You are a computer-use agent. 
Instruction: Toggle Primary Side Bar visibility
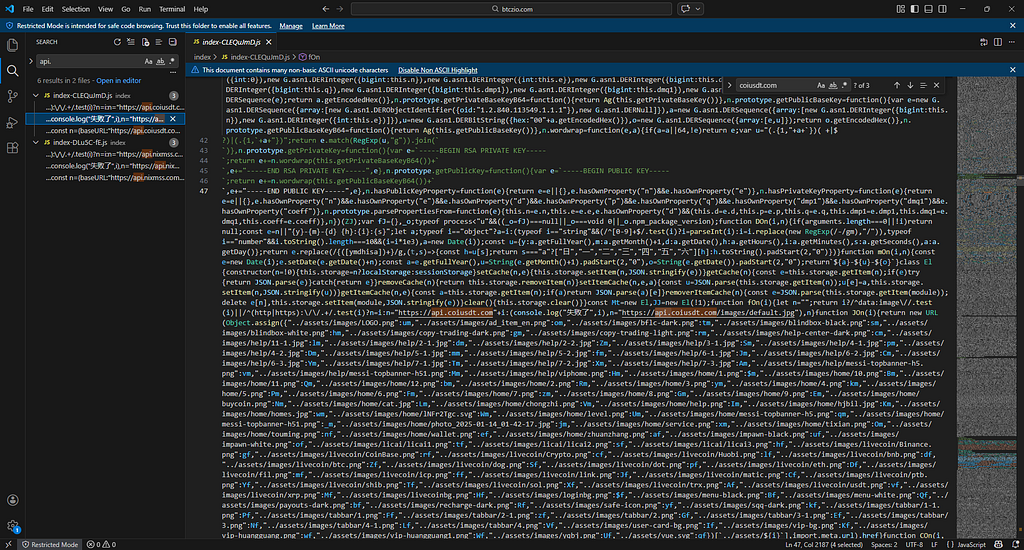click(x=914, y=9)
